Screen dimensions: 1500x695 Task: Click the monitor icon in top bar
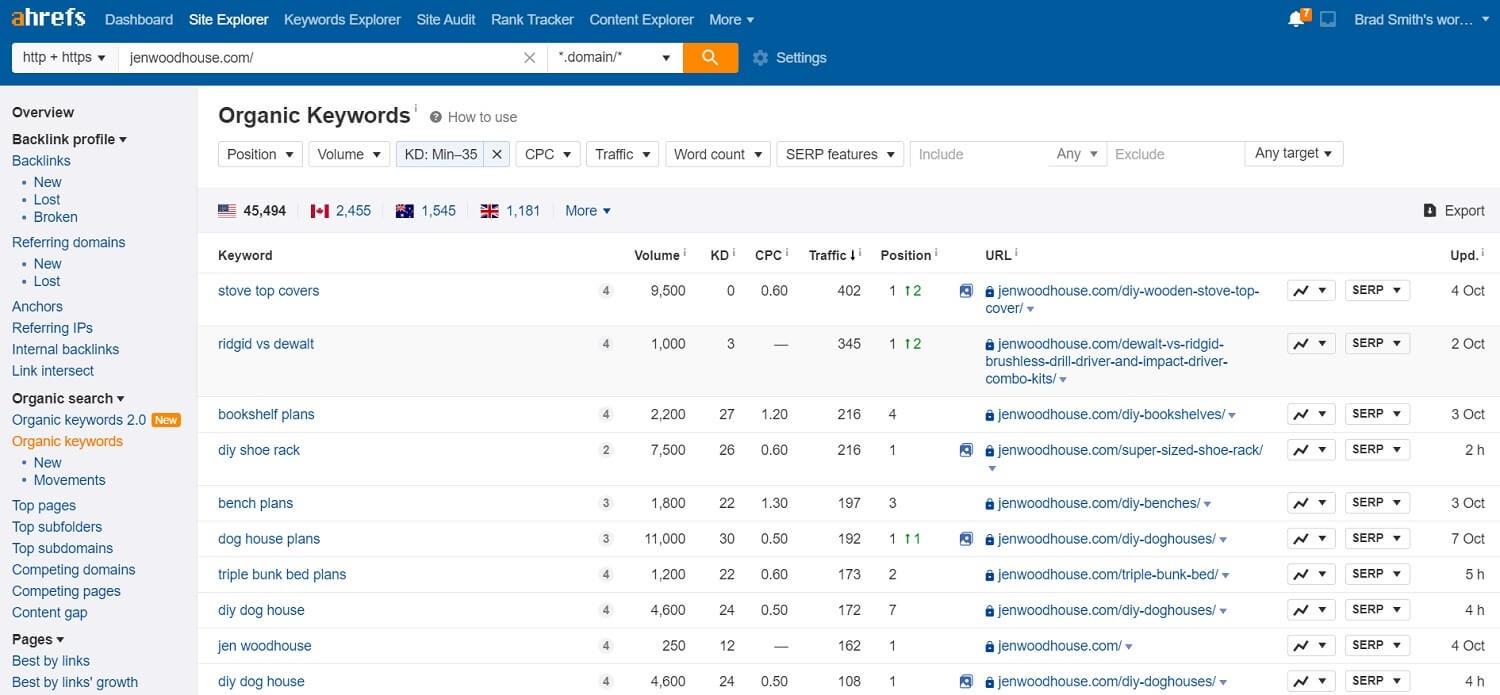[x=1328, y=19]
